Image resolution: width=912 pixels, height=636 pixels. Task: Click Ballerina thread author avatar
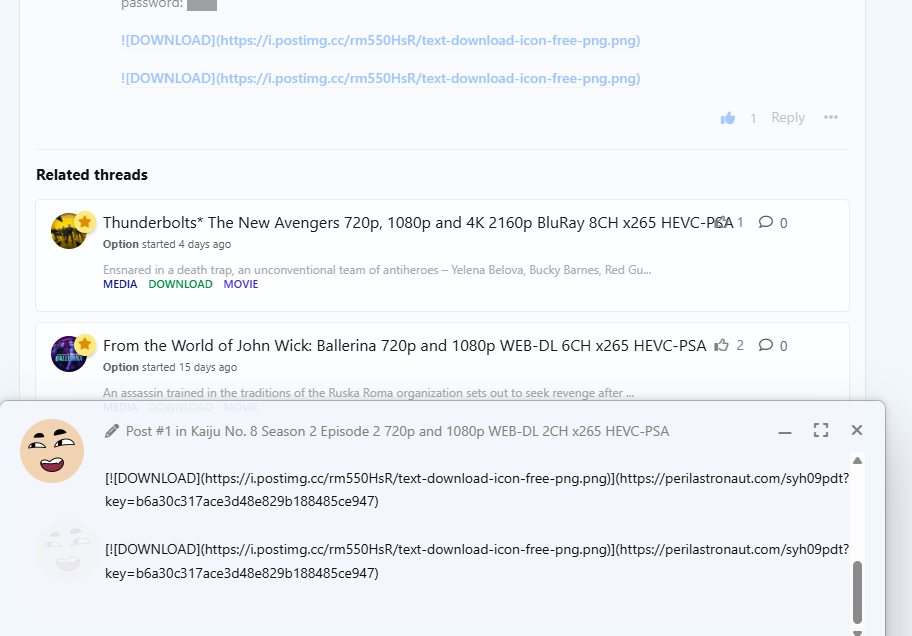point(69,354)
